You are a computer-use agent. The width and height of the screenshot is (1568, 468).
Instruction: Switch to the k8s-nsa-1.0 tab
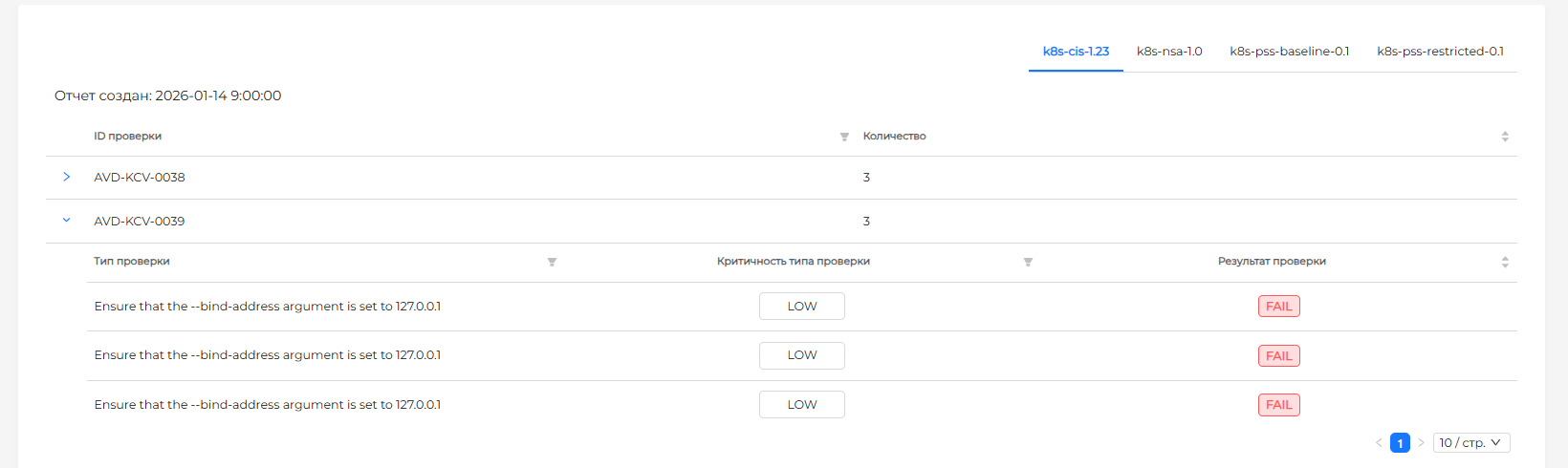[1168, 52]
